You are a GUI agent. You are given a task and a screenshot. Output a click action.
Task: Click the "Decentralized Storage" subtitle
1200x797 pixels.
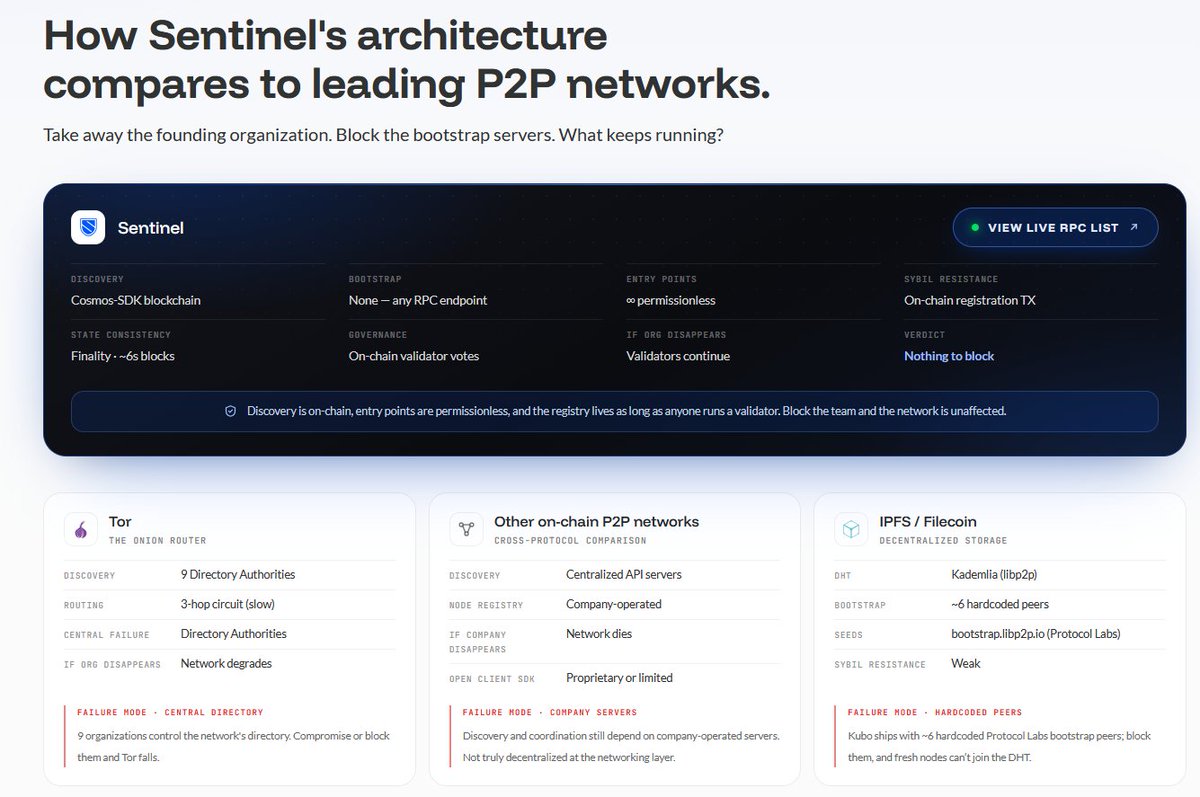tap(941, 541)
